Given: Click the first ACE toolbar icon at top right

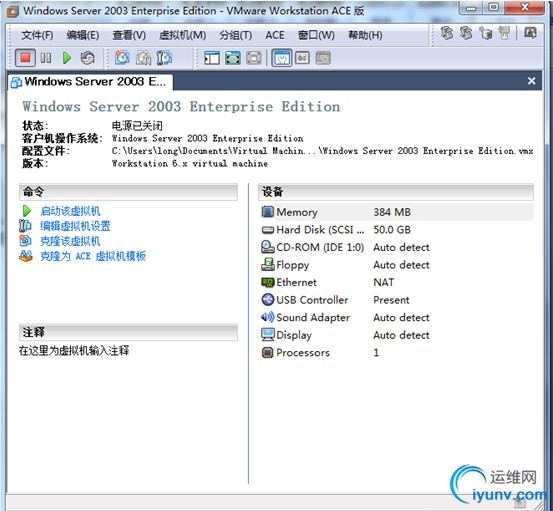Looking at the screenshot, I should click(447, 33).
